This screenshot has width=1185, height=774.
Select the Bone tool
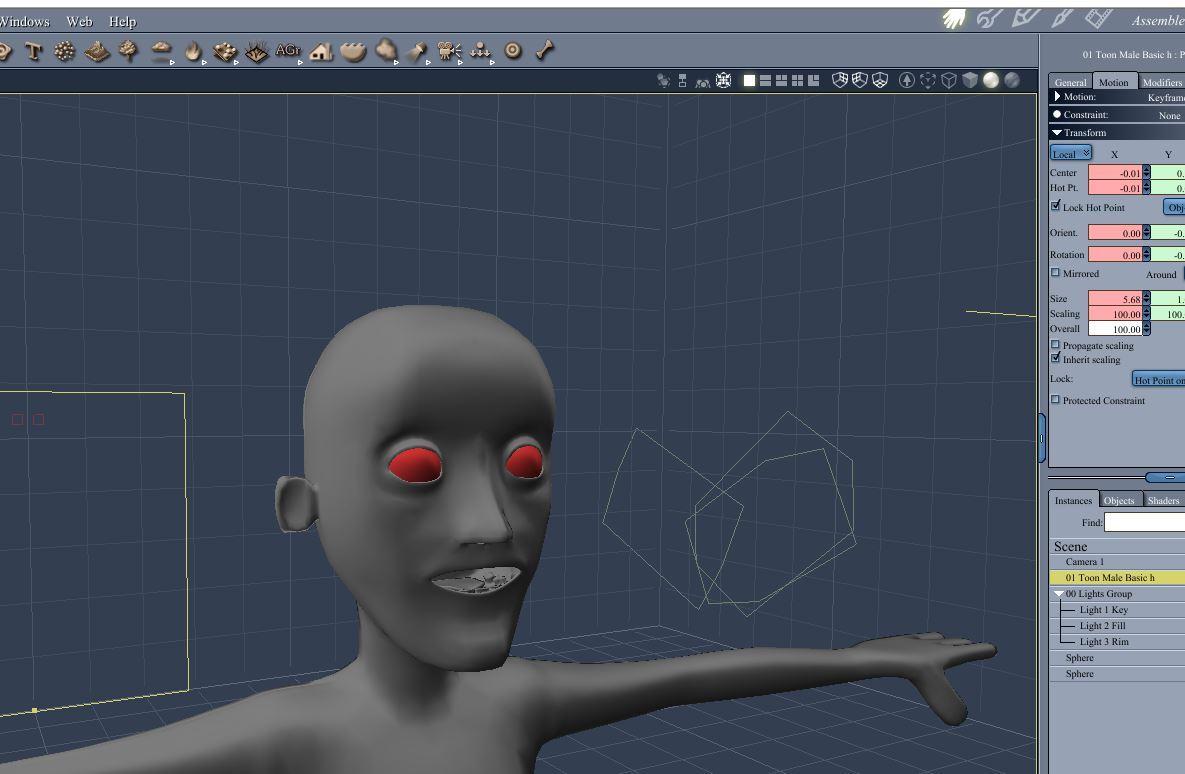(x=545, y=51)
